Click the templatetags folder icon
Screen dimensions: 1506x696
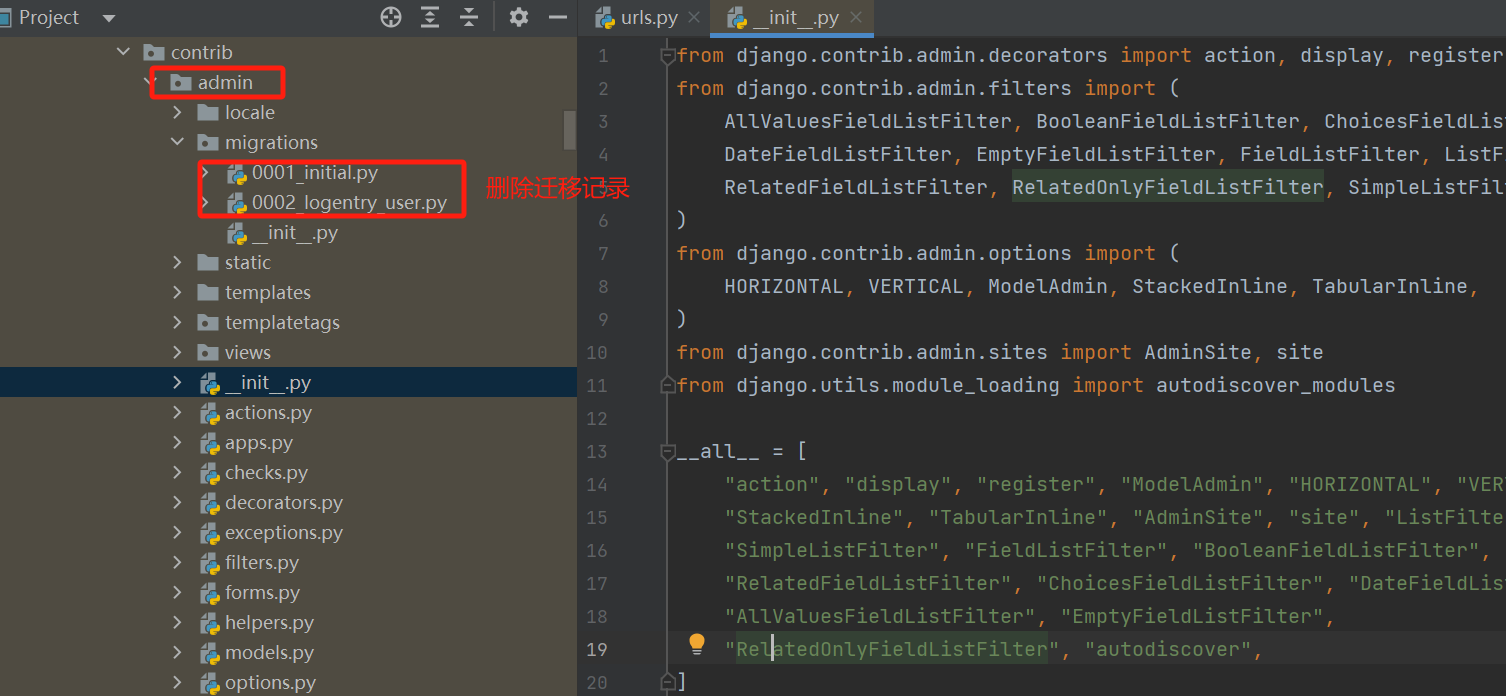[x=208, y=322]
